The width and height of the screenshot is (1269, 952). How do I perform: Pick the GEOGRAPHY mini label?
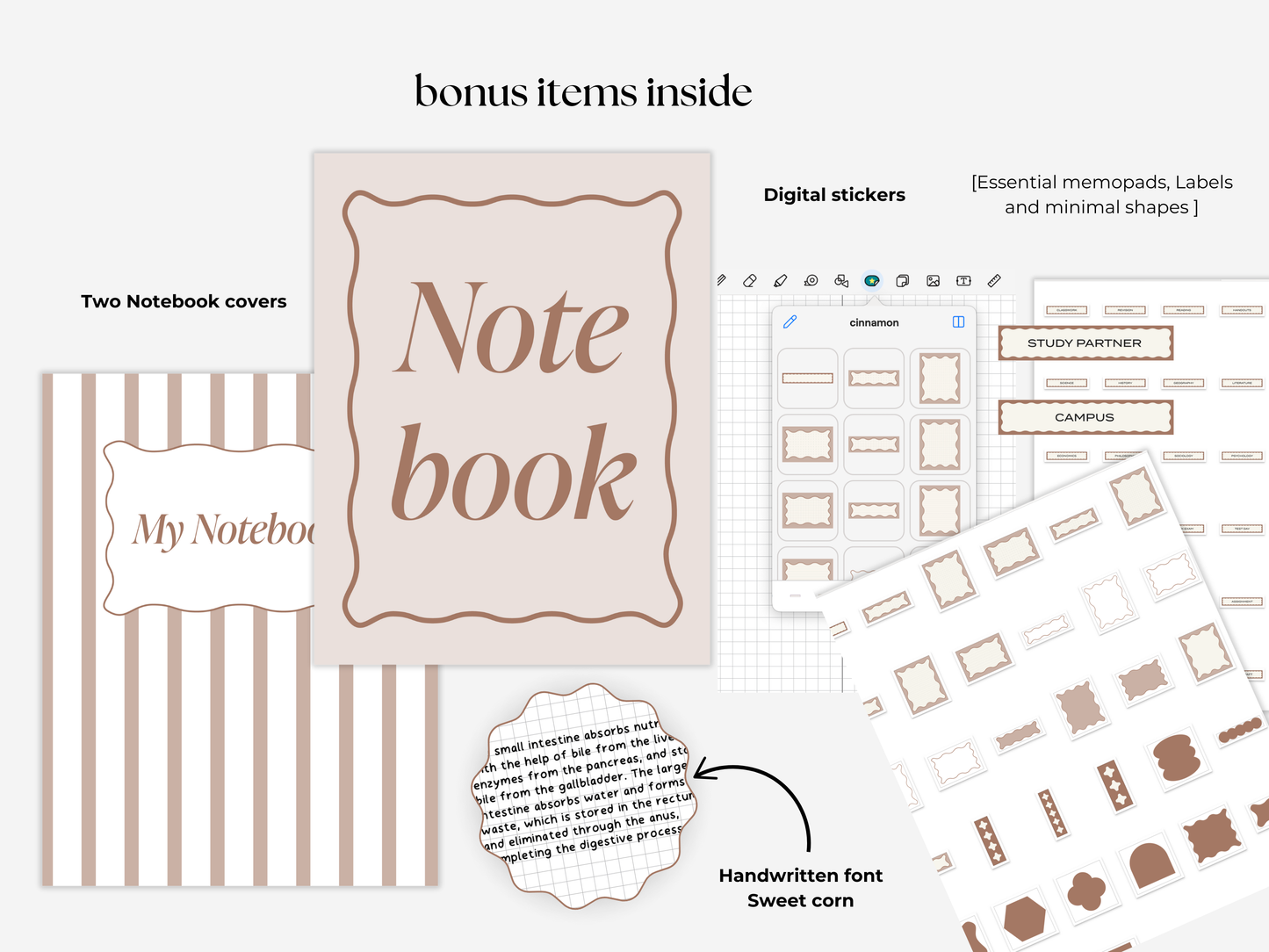pyautogui.click(x=1184, y=383)
